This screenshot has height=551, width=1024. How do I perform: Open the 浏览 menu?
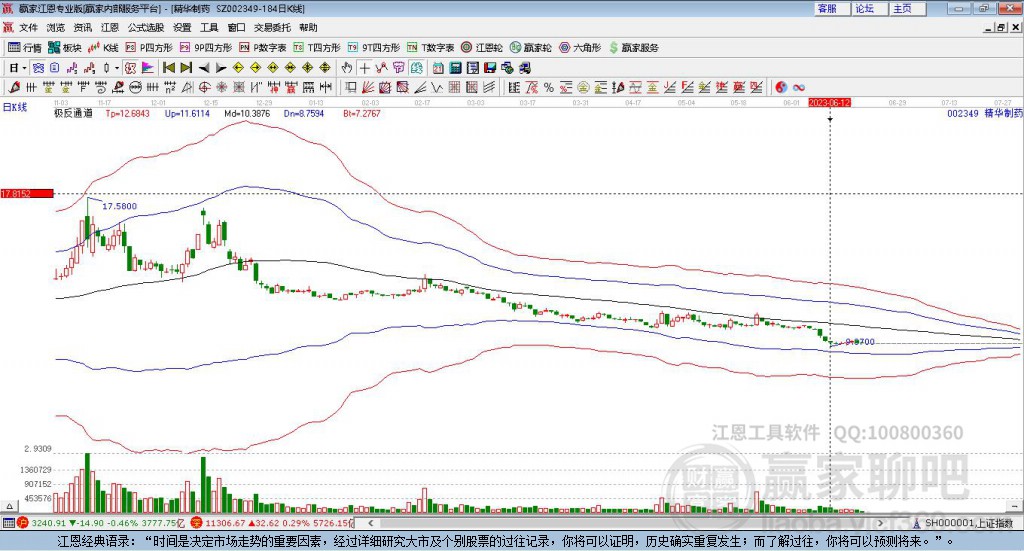(x=56, y=27)
